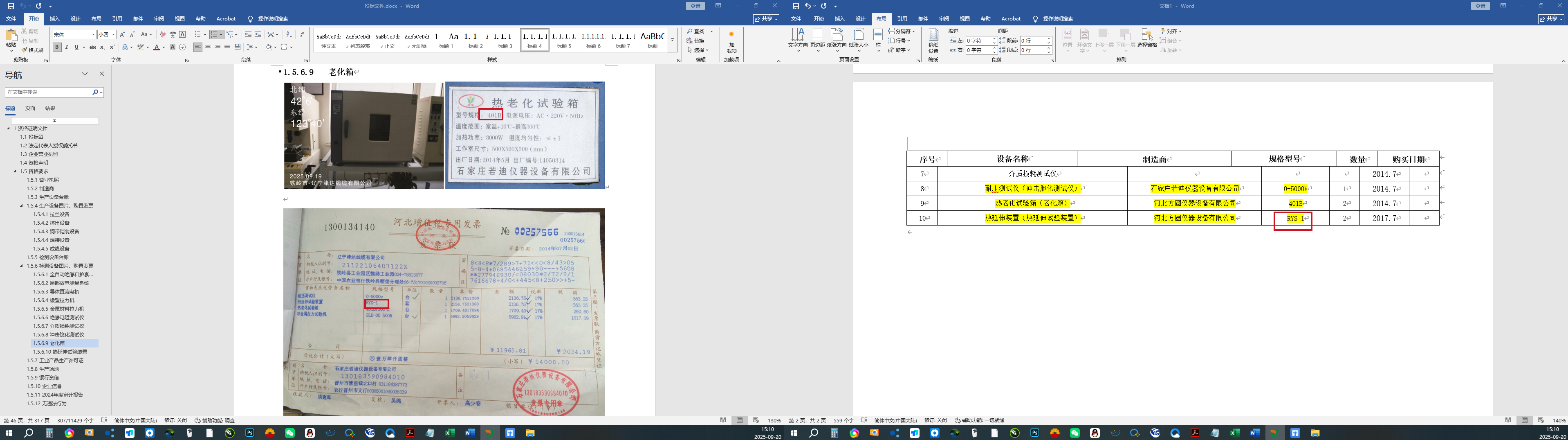The height and width of the screenshot is (440, 1568).
Task: Apply the yellow text highlight color
Action: coord(141,47)
